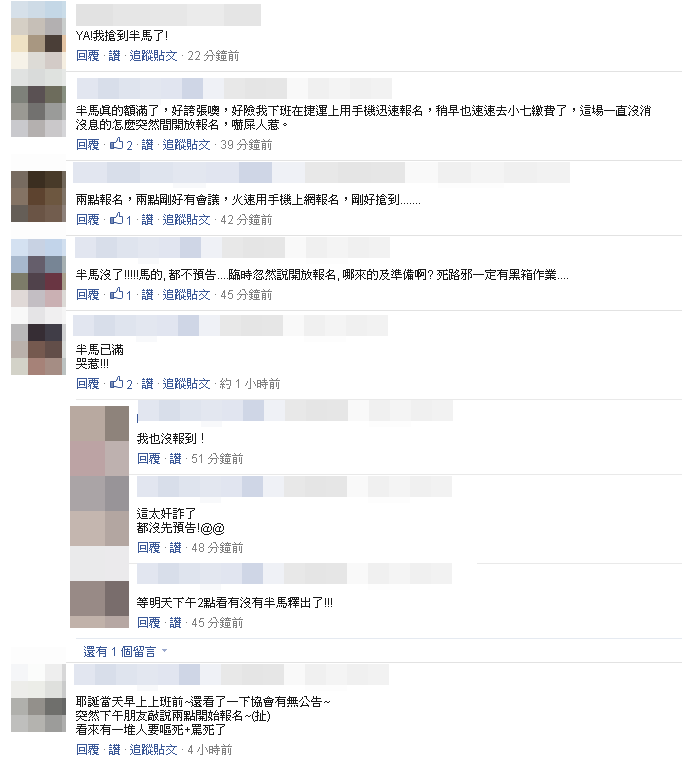Open avatar of 半馬已滿 commenter
682x765 pixels.
click(x=39, y=349)
